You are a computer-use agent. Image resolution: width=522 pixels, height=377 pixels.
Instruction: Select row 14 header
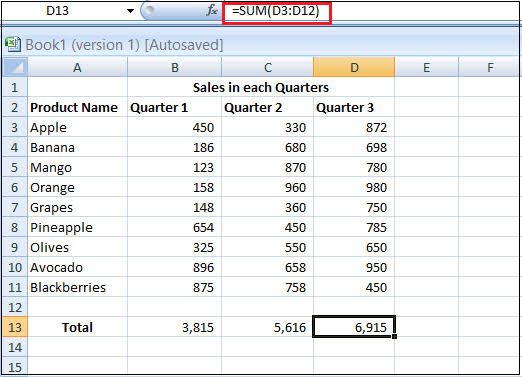[15, 347]
